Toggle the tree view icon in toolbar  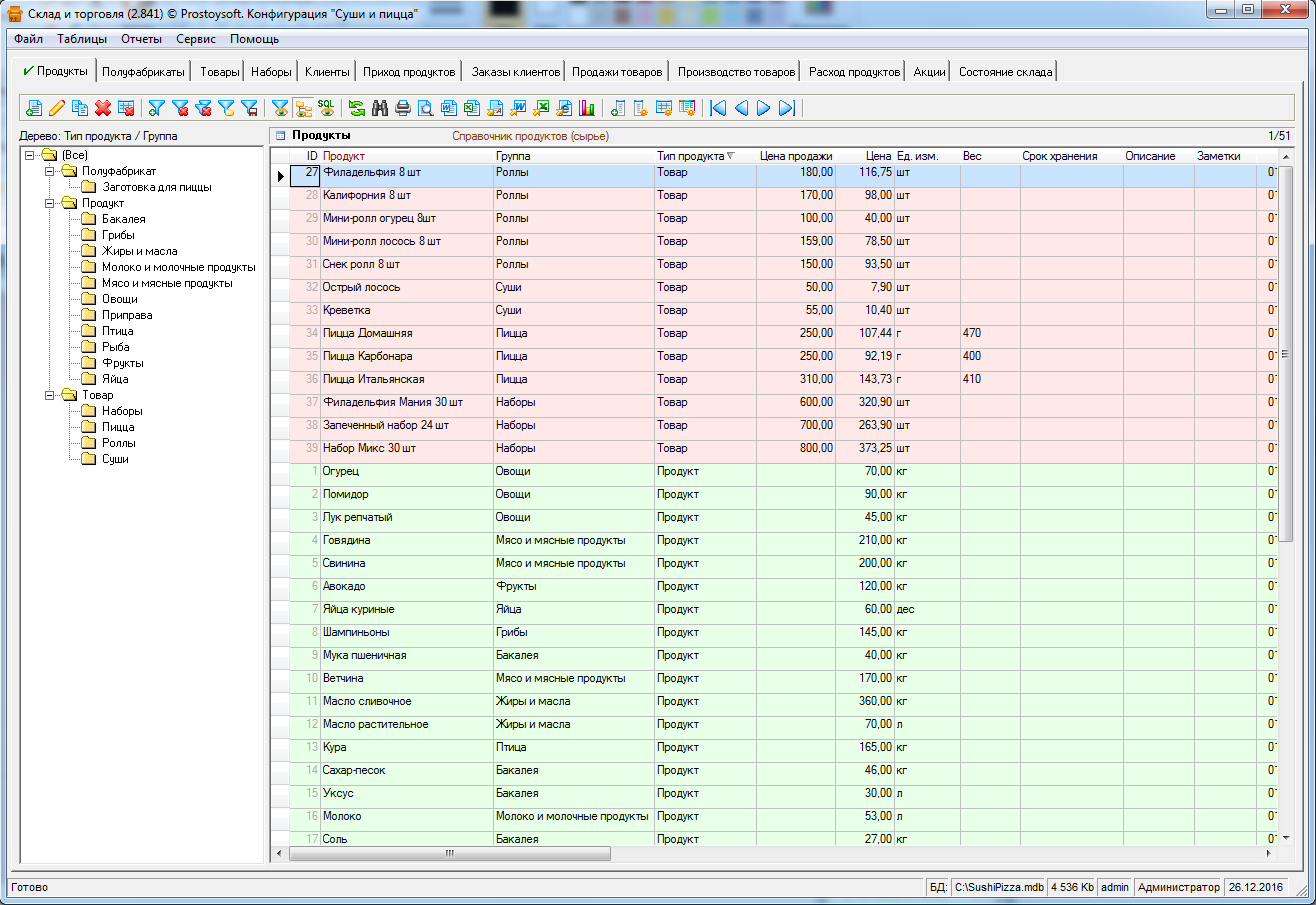(303, 108)
